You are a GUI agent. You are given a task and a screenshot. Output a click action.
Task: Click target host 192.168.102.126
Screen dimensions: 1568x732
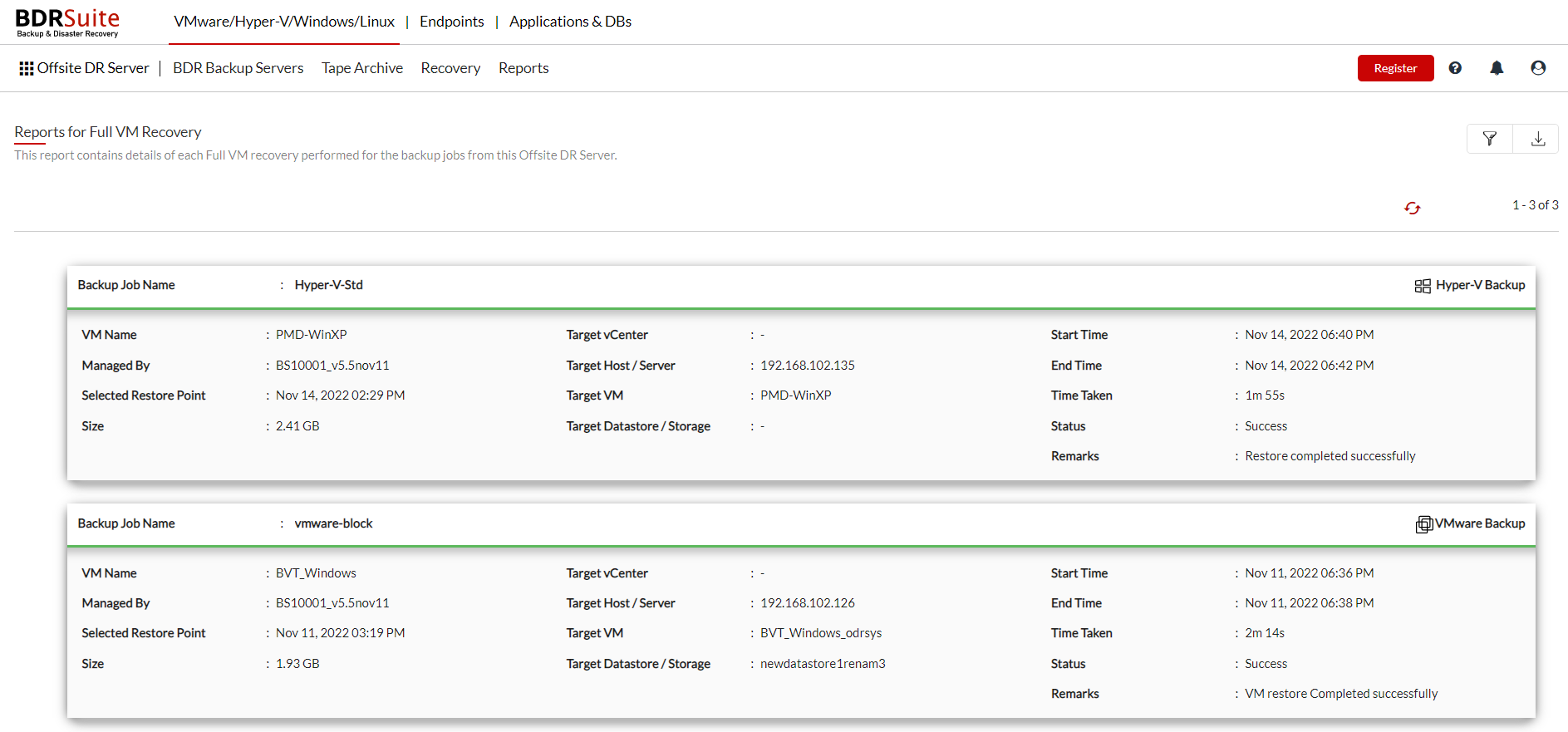click(x=808, y=603)
